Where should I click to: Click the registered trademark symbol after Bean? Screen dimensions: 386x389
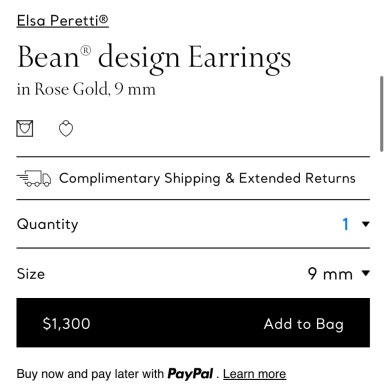pos(86,50)
